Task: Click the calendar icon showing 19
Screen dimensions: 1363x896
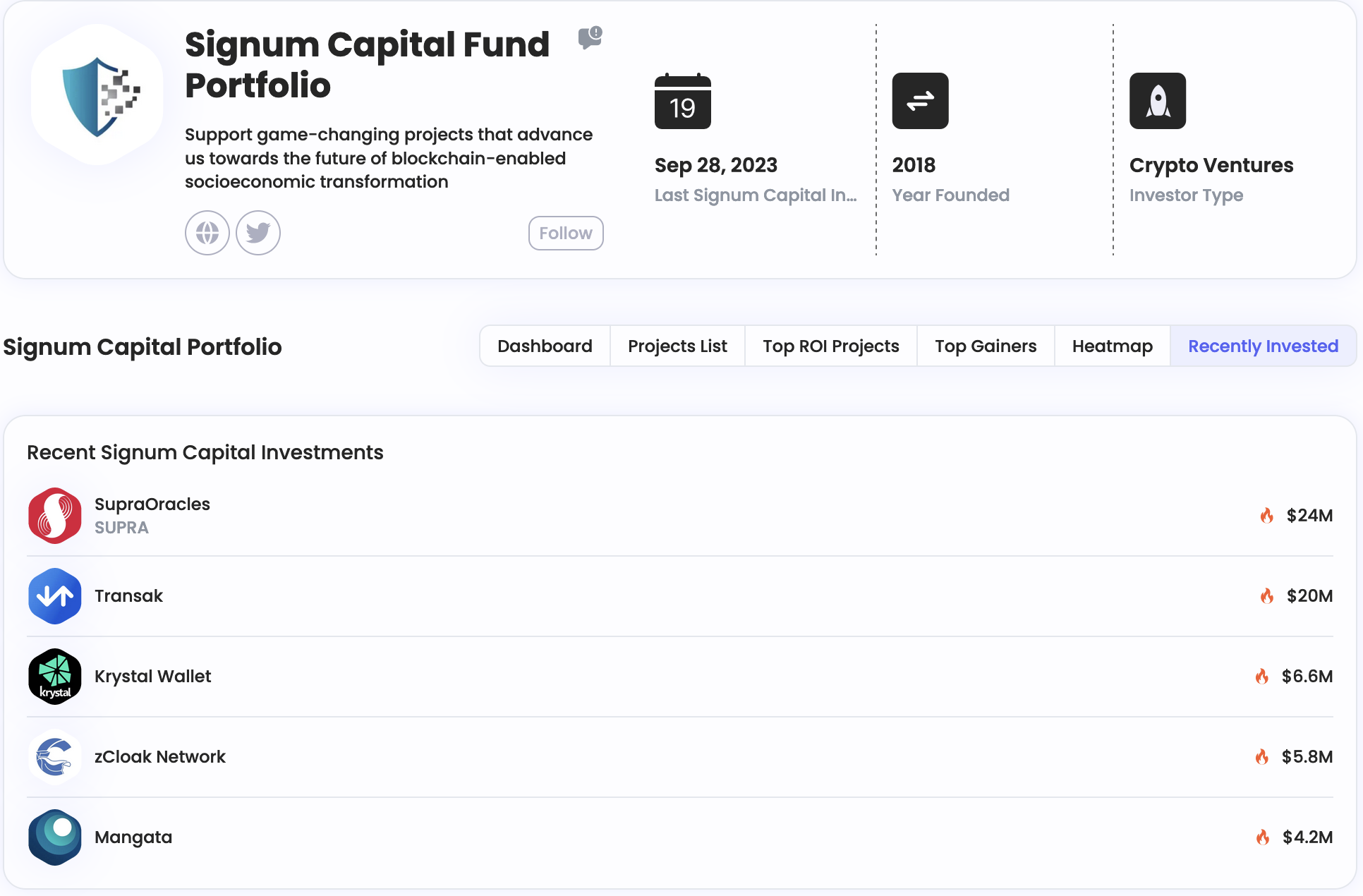Action: pyautogui.click(x=683, y=101)
